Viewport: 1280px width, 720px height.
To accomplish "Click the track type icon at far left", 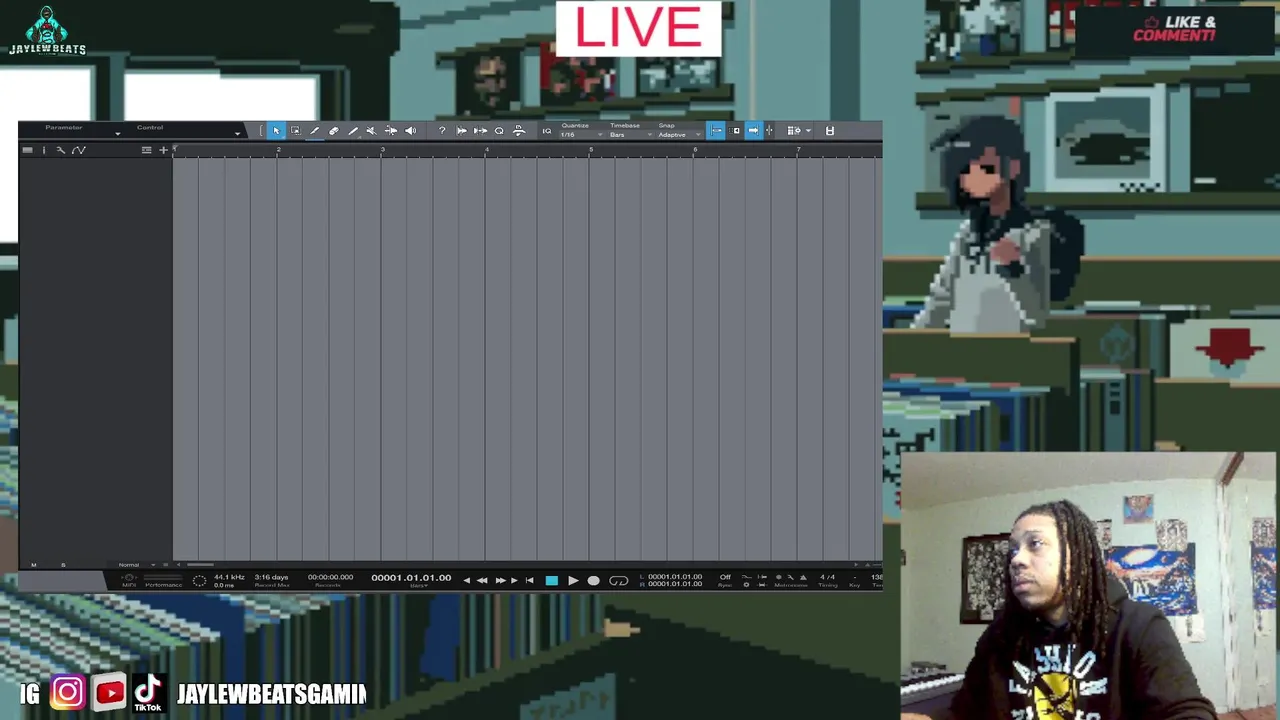I will [x=27, y=150].
